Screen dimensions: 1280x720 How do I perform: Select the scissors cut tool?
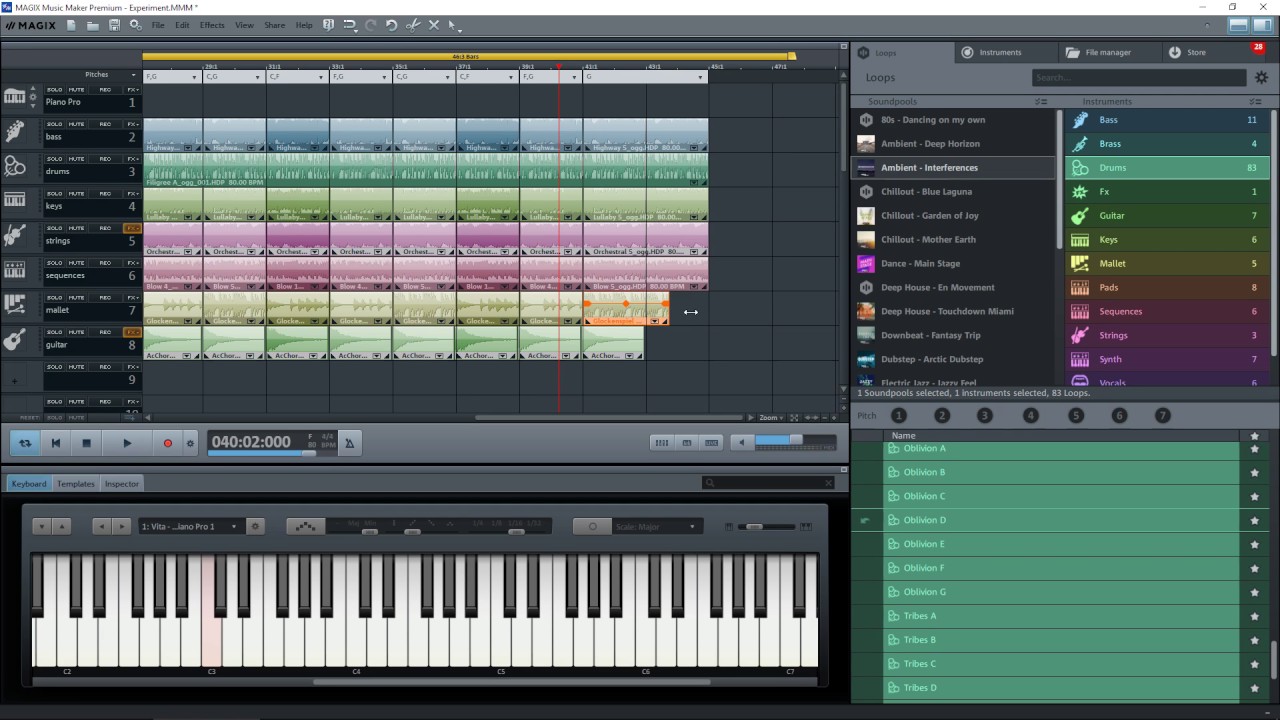[412, 25]
